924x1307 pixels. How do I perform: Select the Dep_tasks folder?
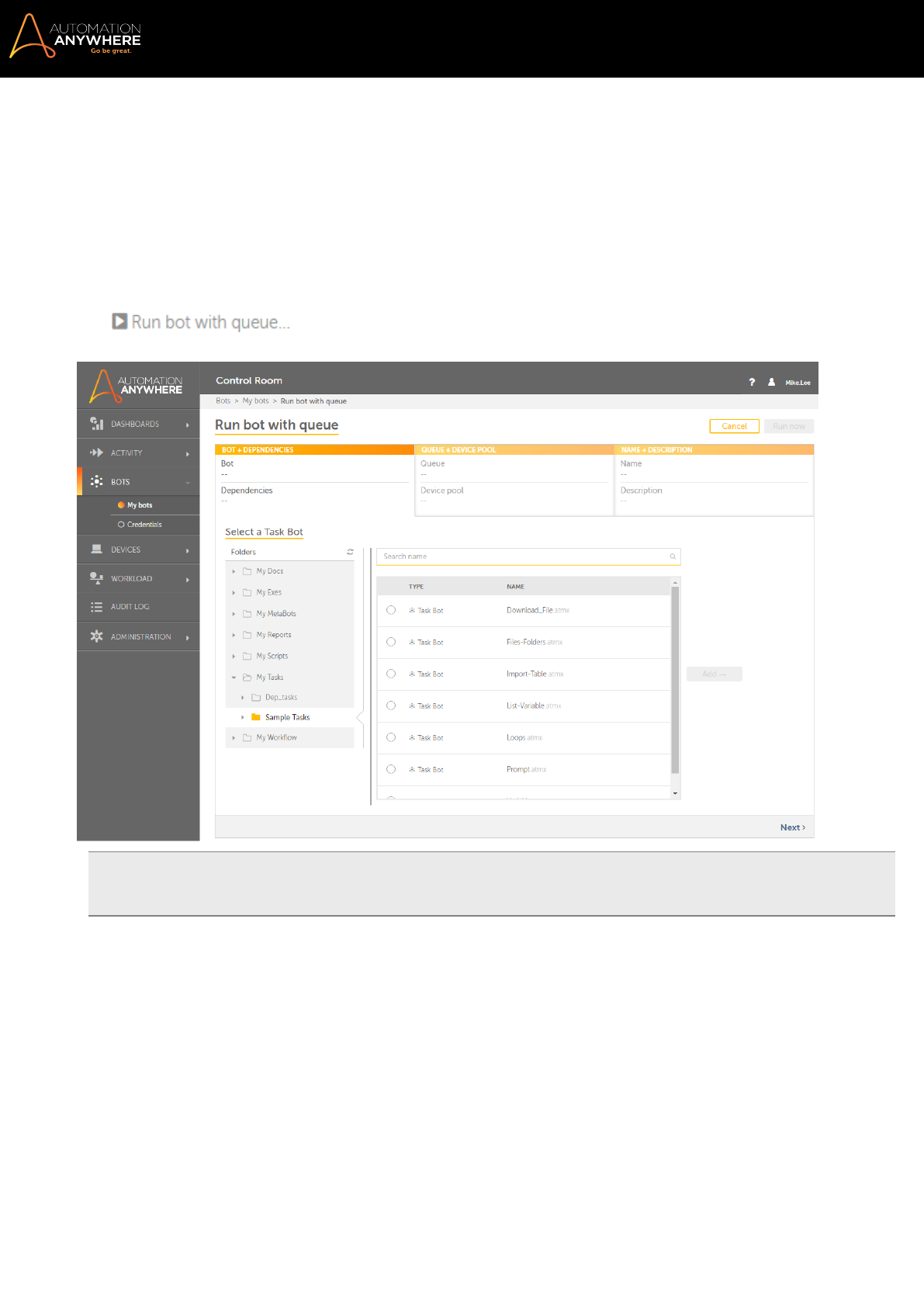coord(281,698)
